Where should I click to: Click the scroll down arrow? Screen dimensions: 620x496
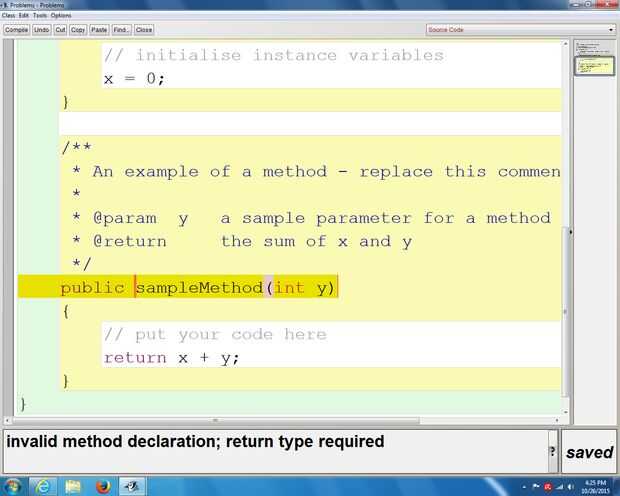tap(565, 412)
